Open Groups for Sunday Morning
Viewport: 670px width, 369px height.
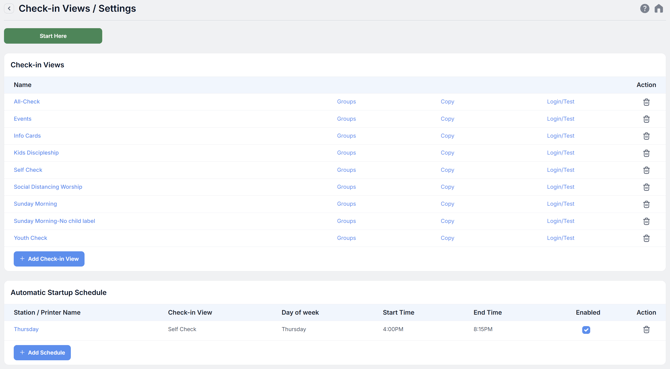[346, 204]
